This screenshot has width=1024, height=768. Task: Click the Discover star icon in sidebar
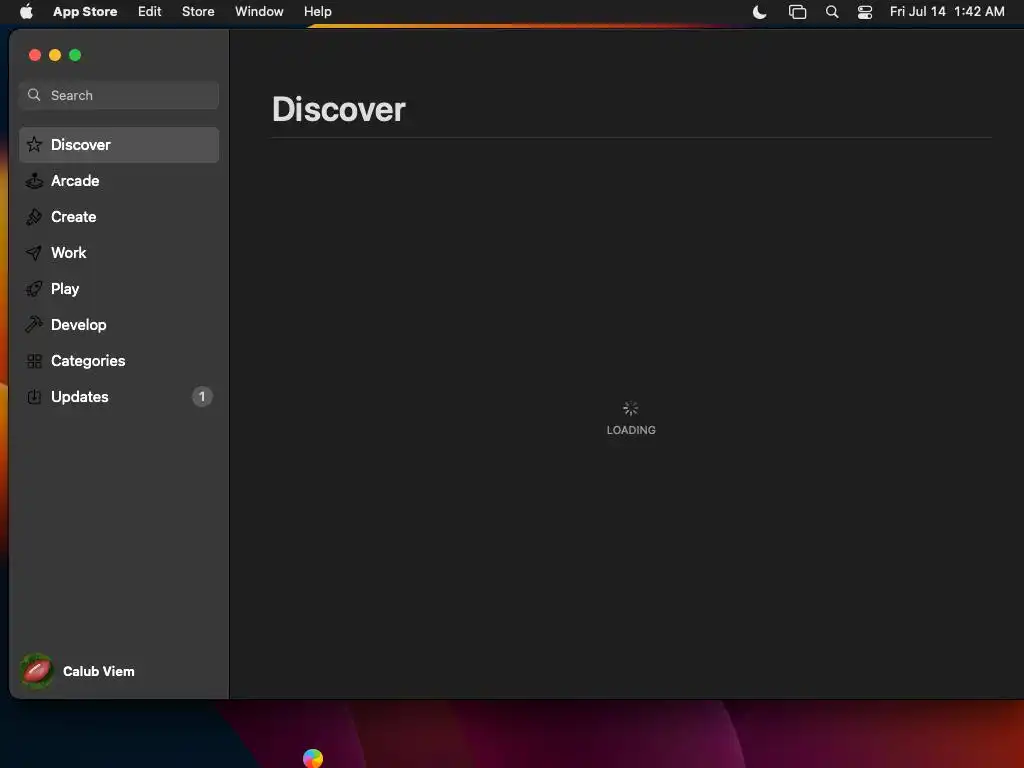(x=34, y=144)
